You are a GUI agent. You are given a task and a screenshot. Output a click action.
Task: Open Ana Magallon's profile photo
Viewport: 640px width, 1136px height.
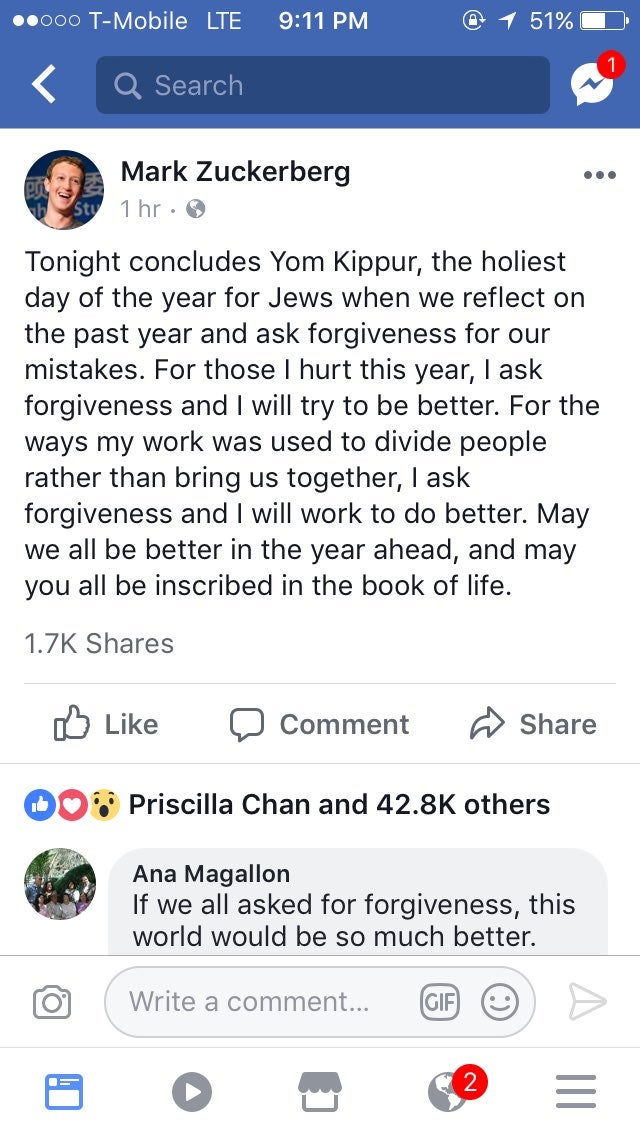60,884
